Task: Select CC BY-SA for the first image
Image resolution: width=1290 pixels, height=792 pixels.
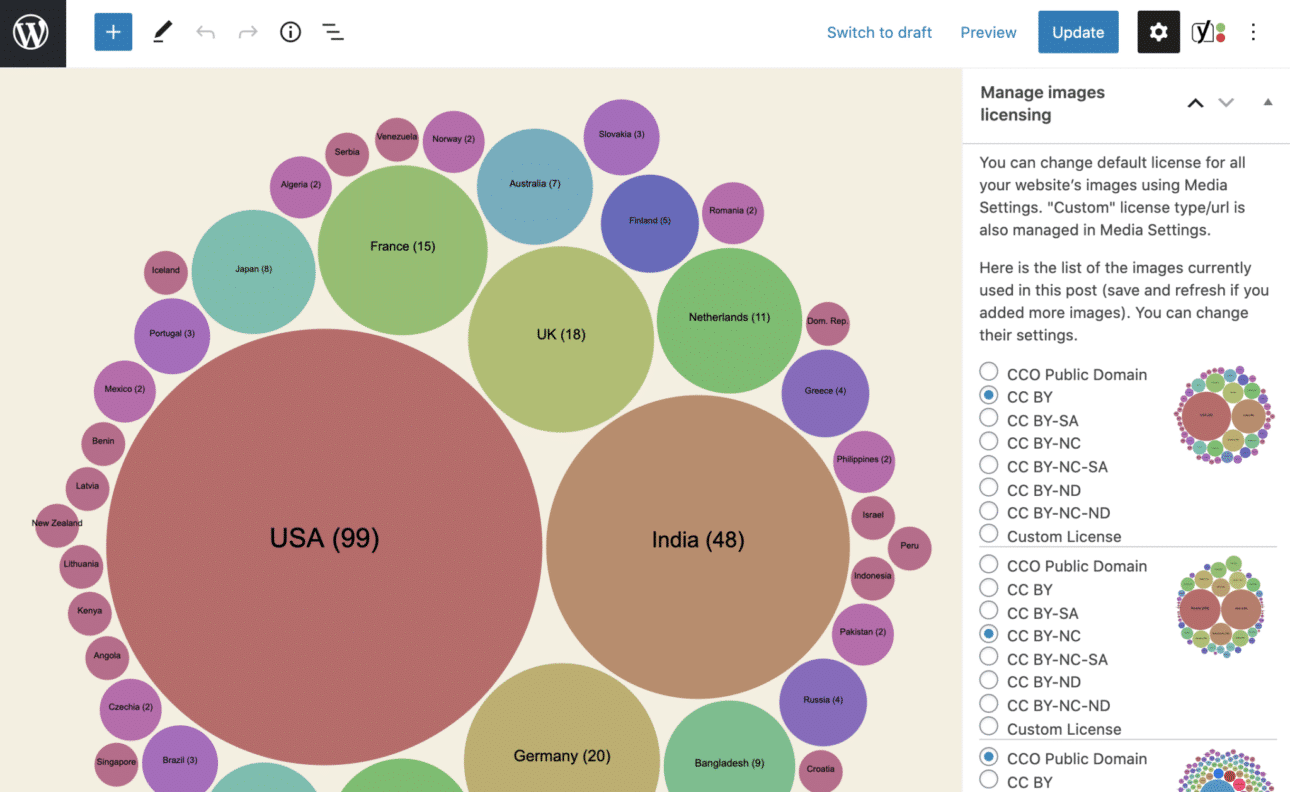Action: click(988, 418)
